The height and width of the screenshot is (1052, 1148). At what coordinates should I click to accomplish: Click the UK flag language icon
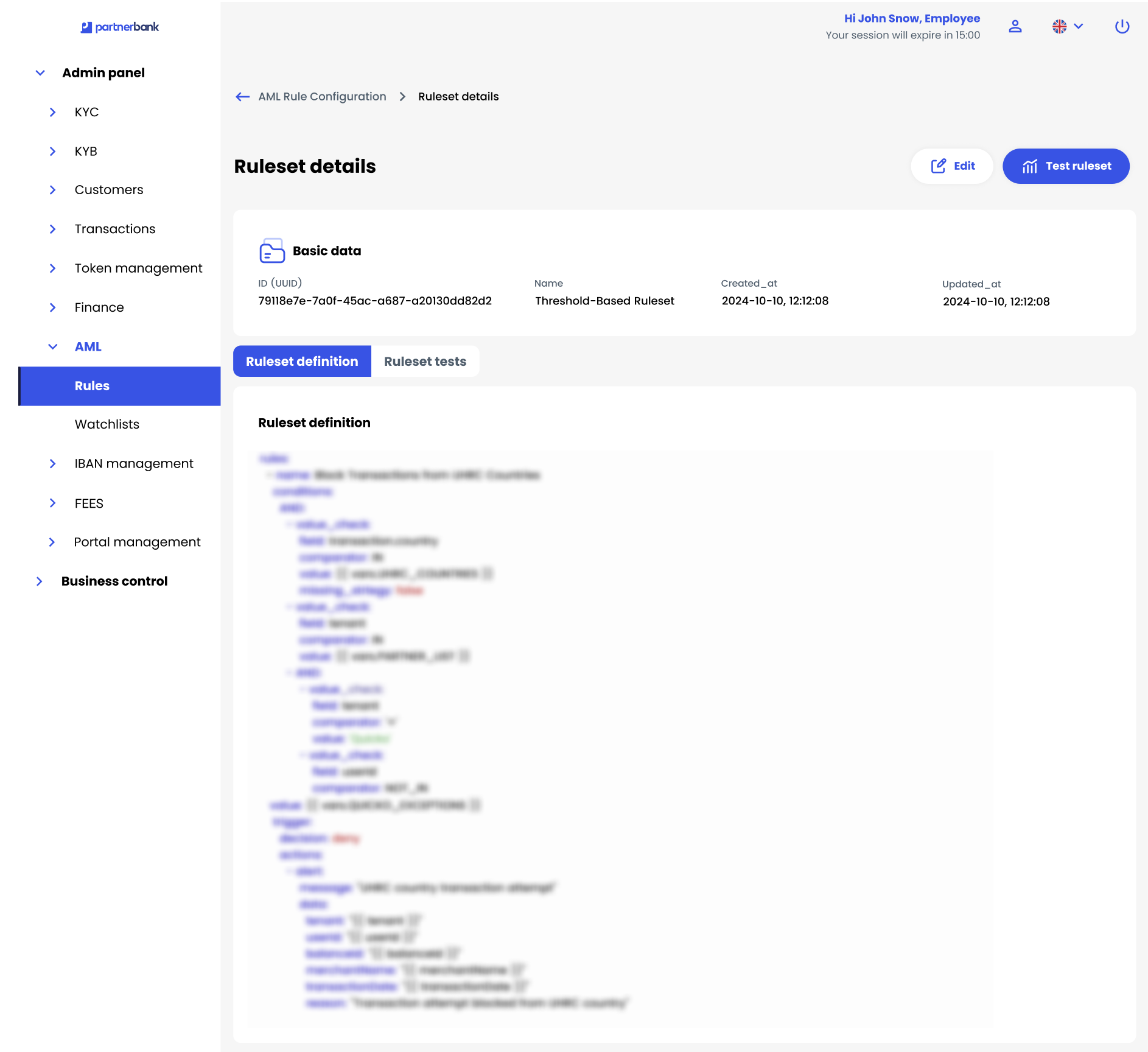tap(1059, 26)
